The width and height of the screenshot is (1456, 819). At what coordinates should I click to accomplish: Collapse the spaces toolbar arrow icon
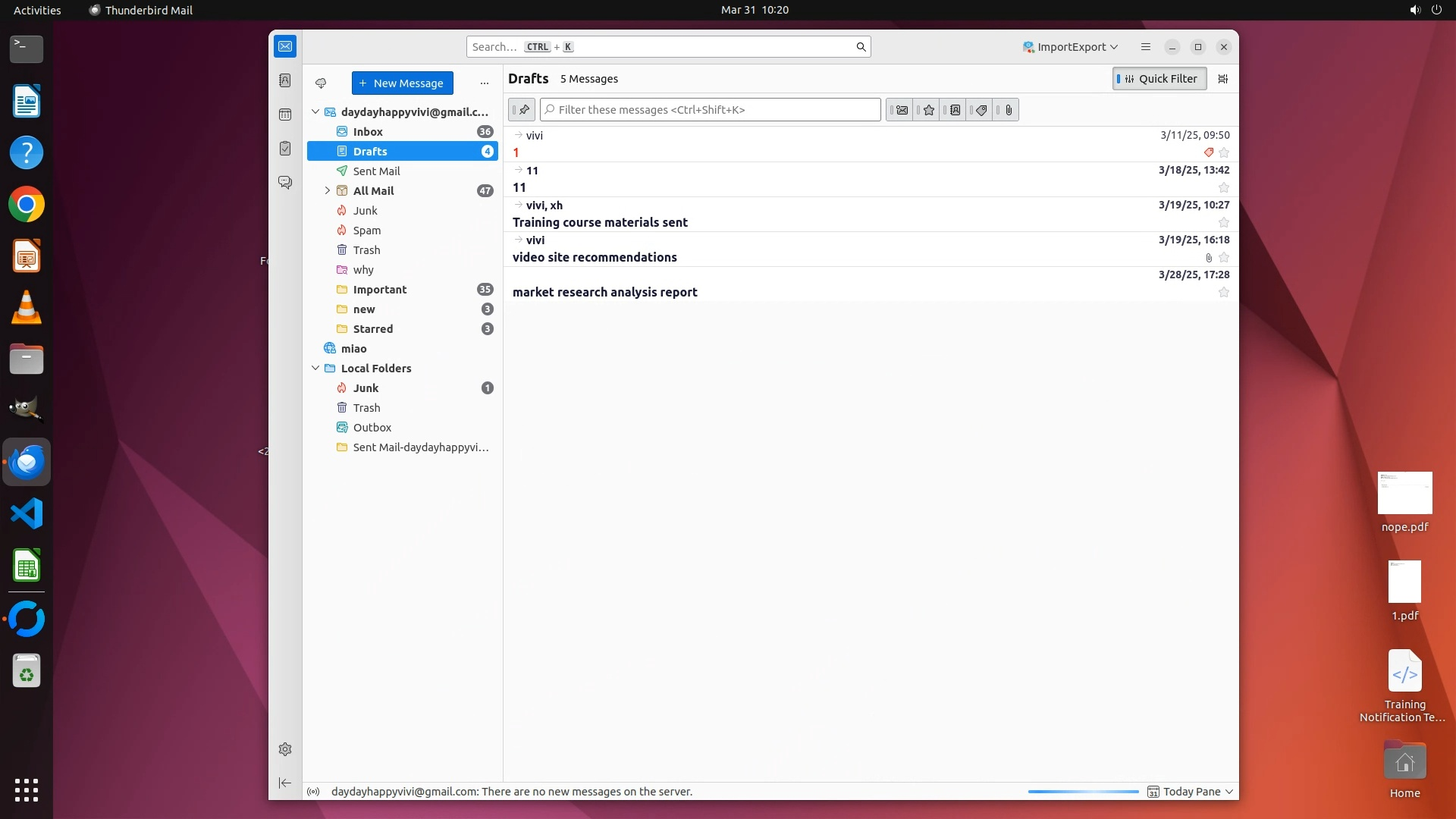coord(285,783)
